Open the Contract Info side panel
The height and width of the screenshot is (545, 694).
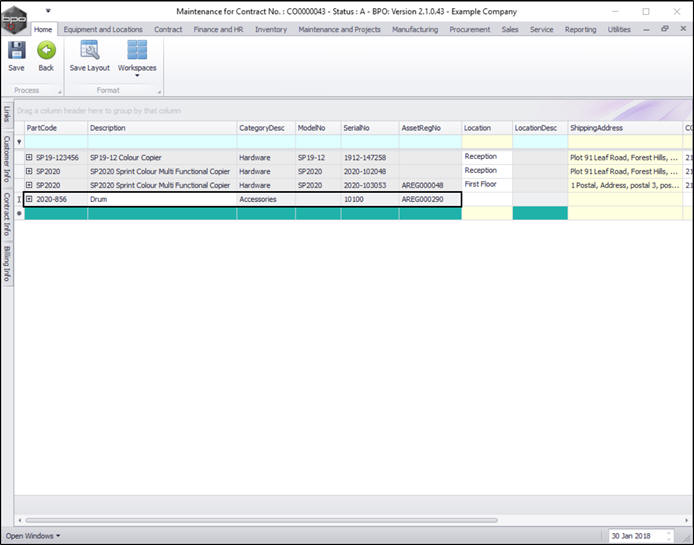point(7,214)
